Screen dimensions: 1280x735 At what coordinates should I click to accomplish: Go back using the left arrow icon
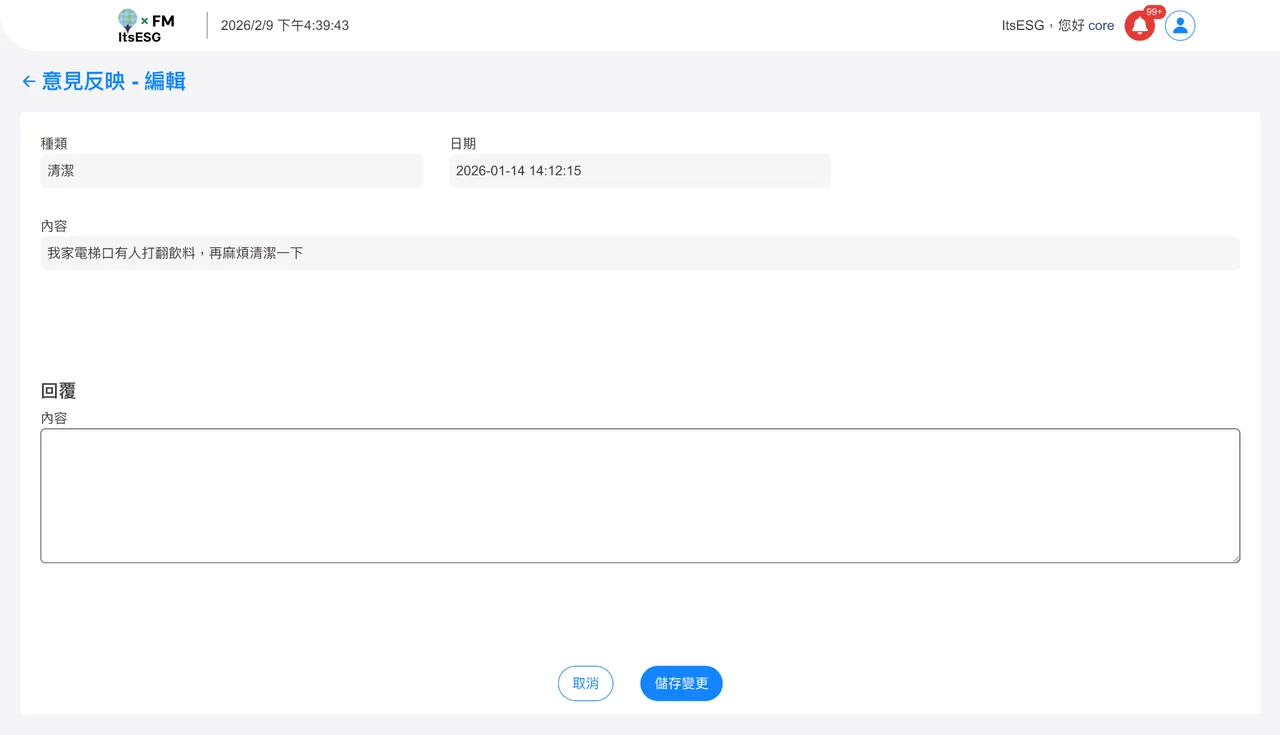pos(29,81)
